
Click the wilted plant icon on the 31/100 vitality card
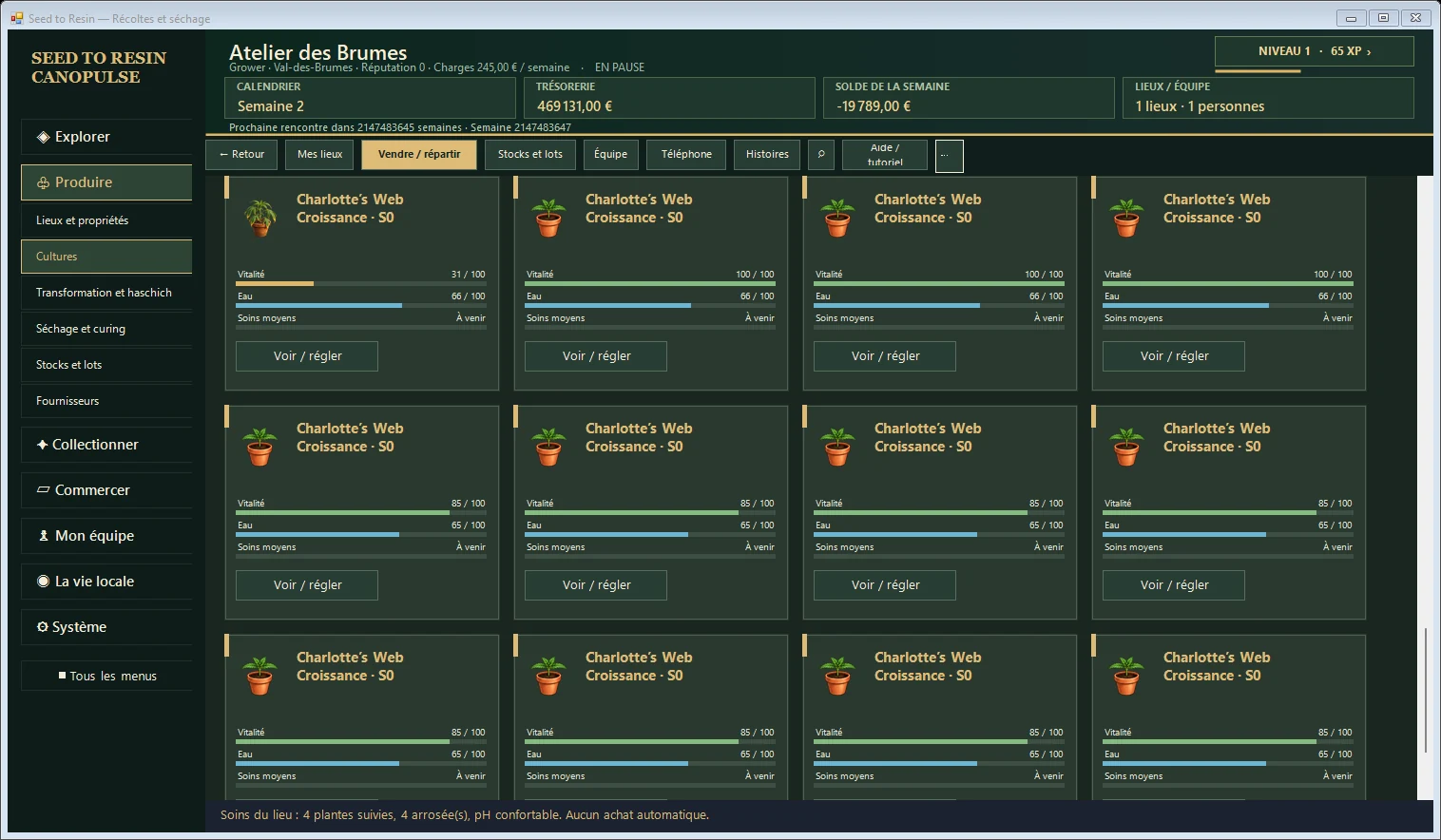click(259, 217)
